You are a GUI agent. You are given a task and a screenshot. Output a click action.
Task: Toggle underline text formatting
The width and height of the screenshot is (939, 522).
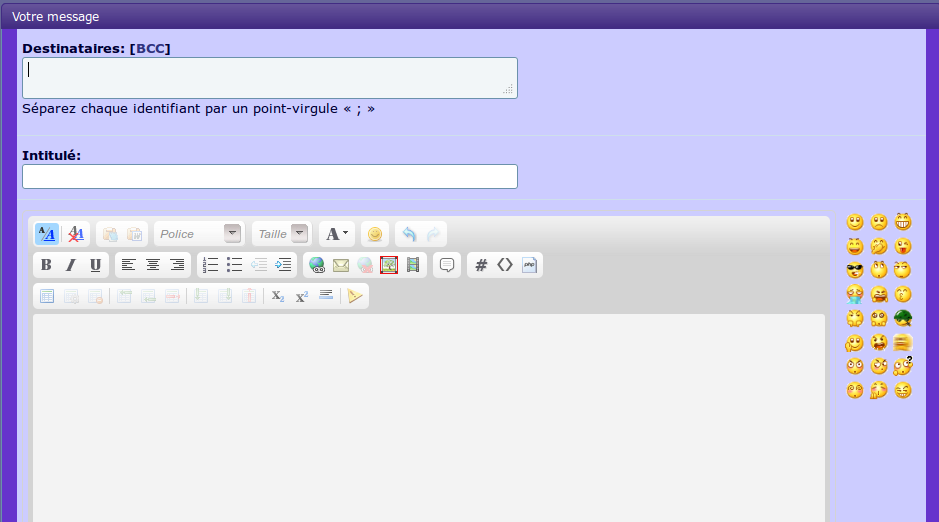tap(95, 265)
